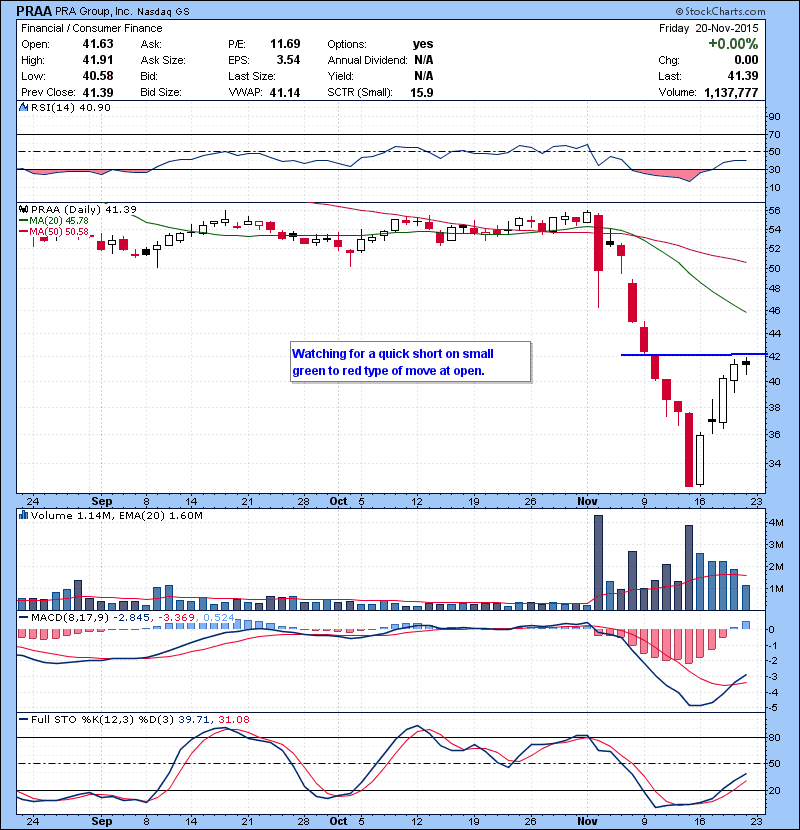
Task: Click the RSI(14) indicator icon
Action: pyautogui.click(x=23, y=107)
